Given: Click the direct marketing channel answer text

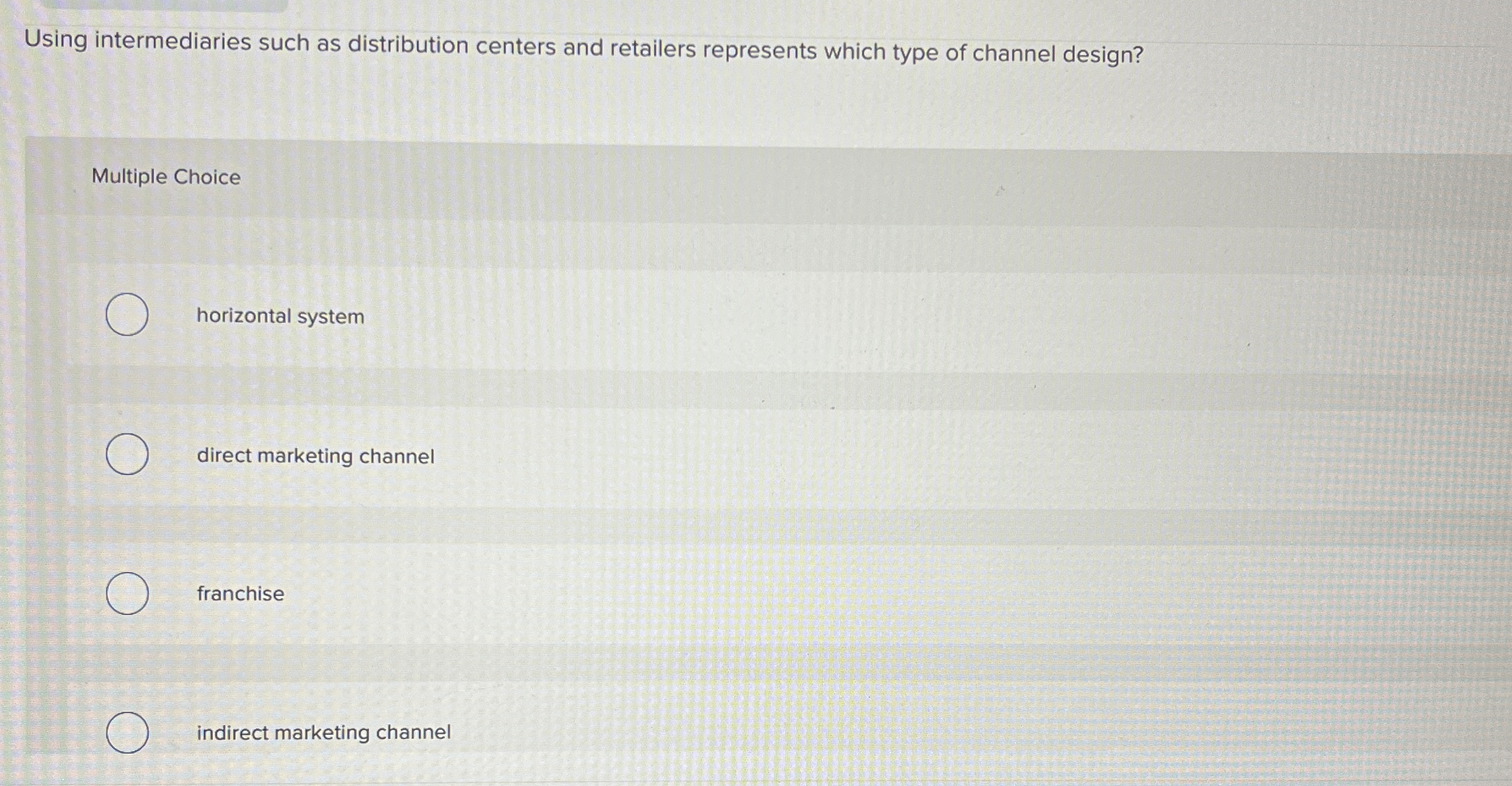Looking at the screenshot, I should (316, 455).
